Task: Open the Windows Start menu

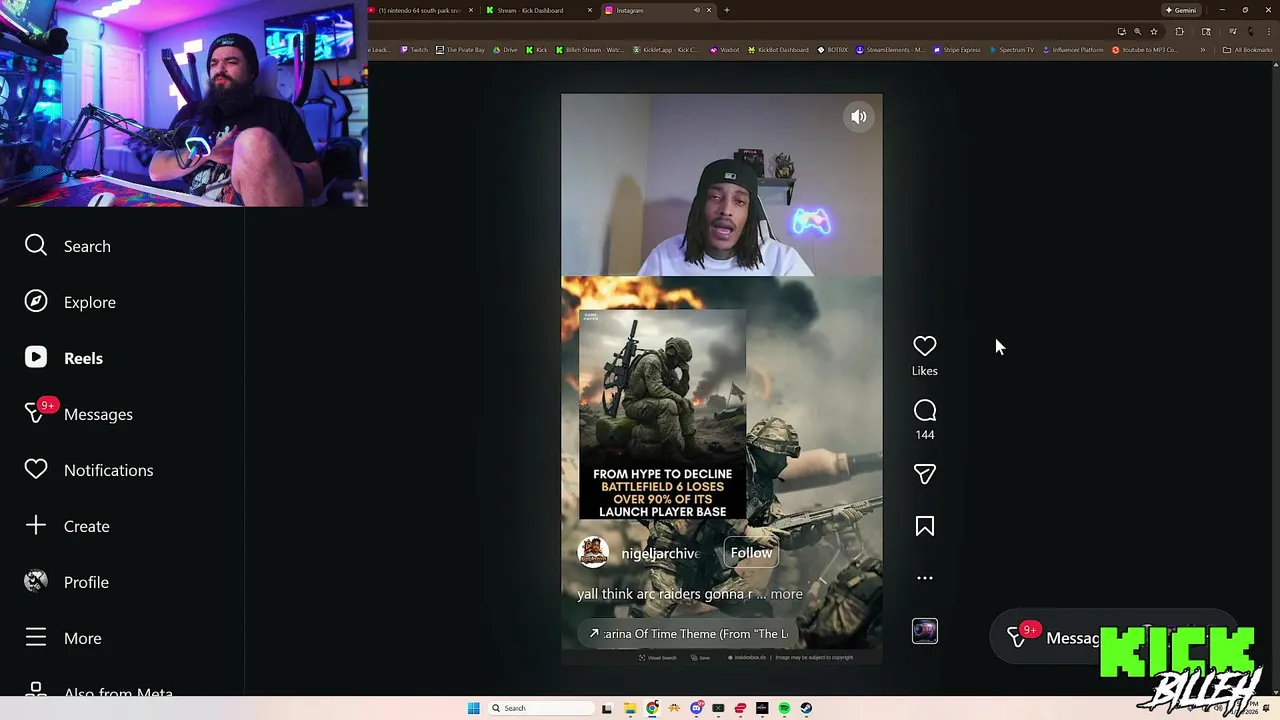Action: 473,708
